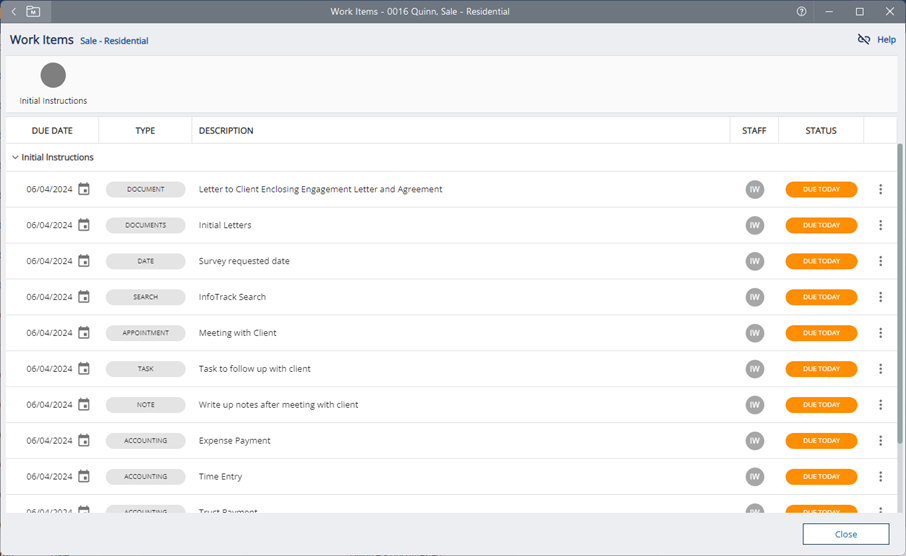Sort by the Due Date column header

click(x=52, y=131)
